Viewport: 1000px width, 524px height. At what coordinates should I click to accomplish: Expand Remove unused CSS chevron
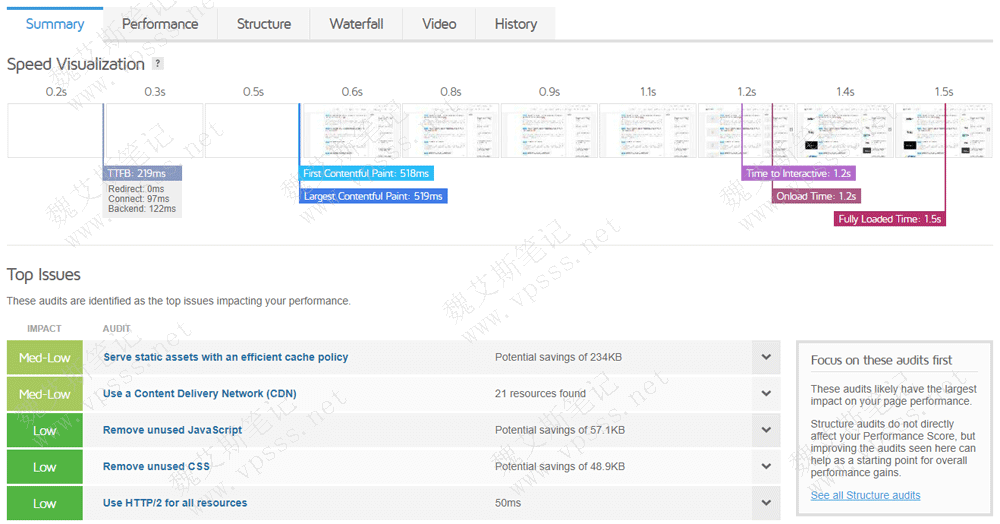(x=766, y=467)
